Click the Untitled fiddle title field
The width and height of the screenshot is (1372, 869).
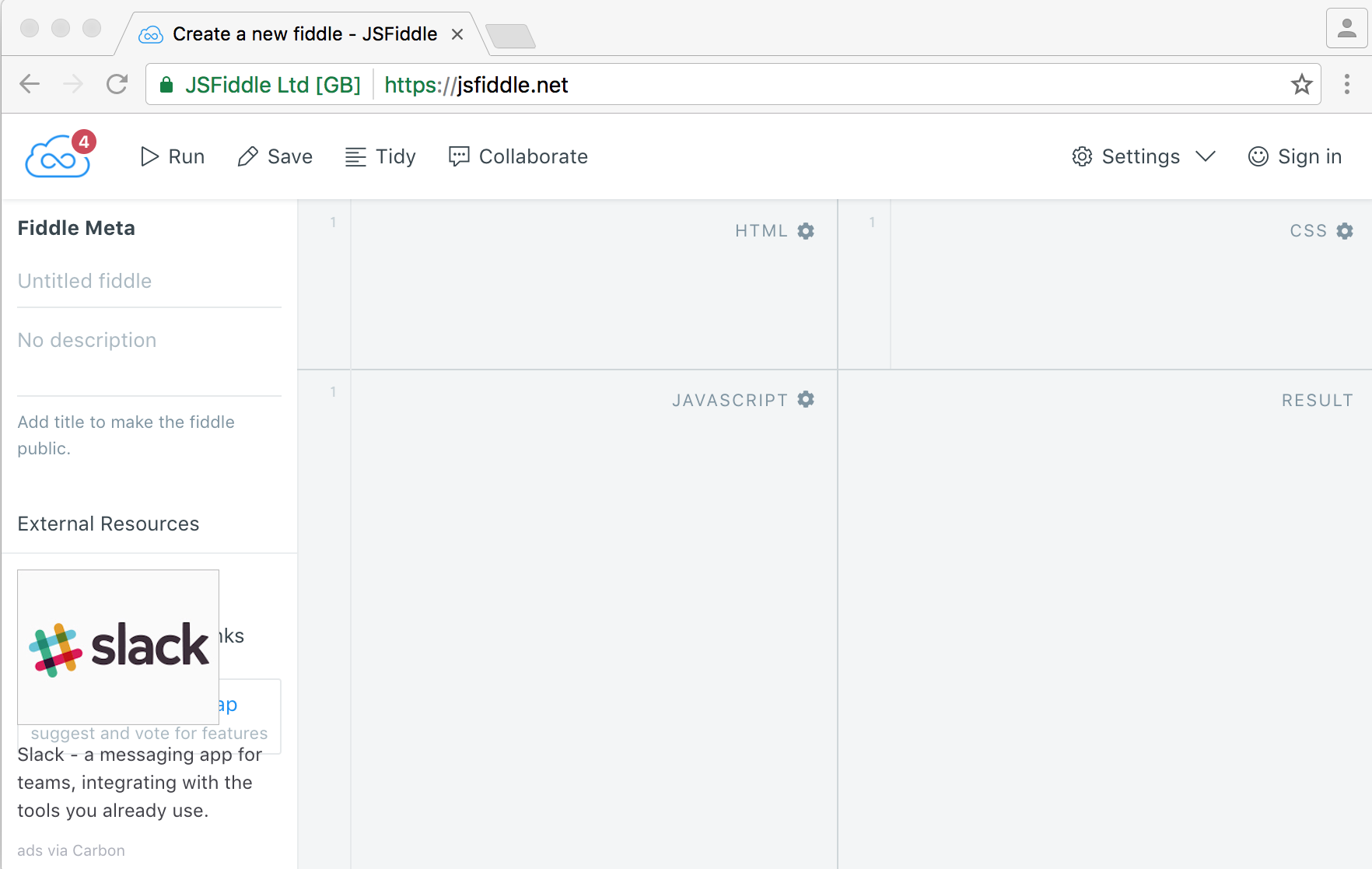(x=149, y=281)
